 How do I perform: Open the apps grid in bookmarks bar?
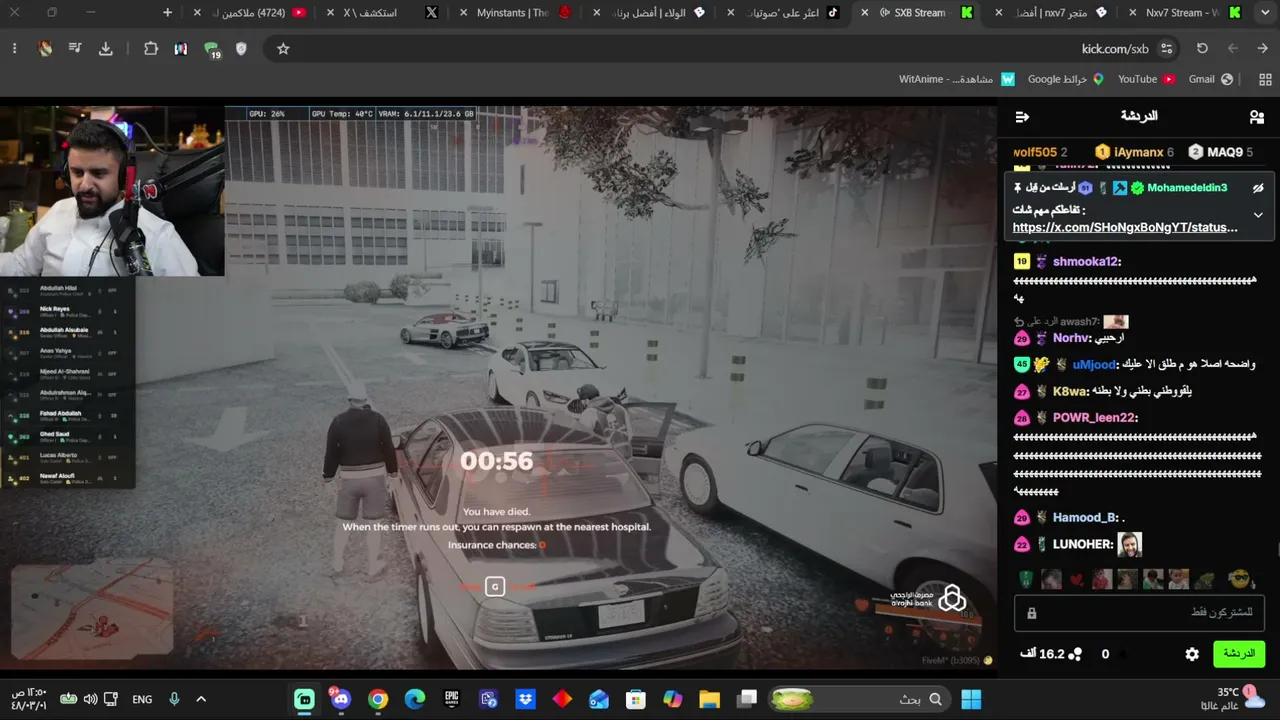(x=1265, y=79)
